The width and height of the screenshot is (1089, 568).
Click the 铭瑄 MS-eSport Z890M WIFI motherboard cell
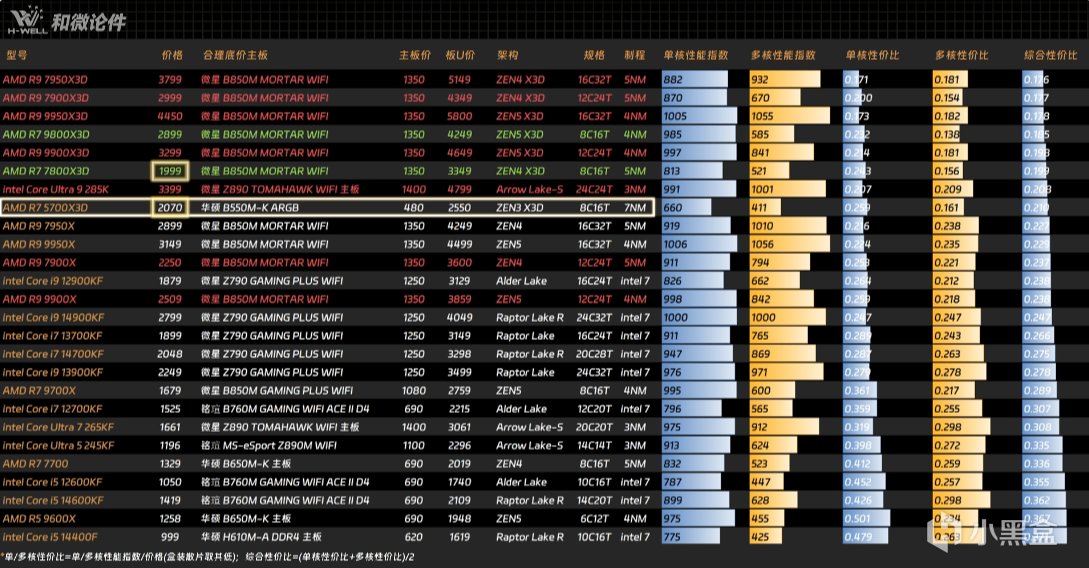click(269, 445)
